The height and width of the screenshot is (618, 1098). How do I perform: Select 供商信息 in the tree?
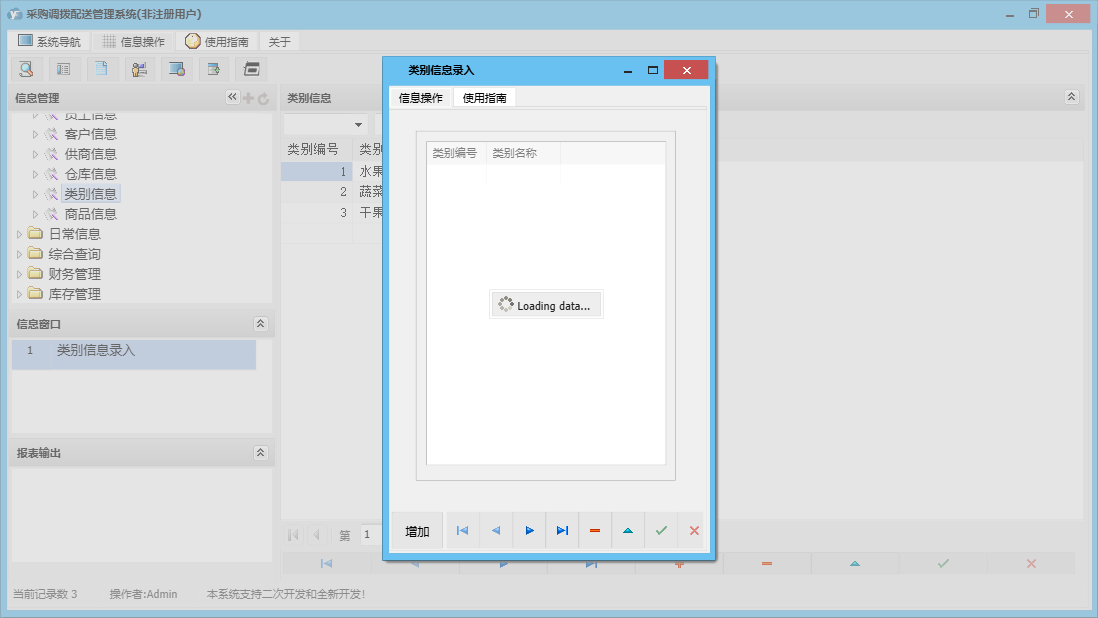point(90,154)
